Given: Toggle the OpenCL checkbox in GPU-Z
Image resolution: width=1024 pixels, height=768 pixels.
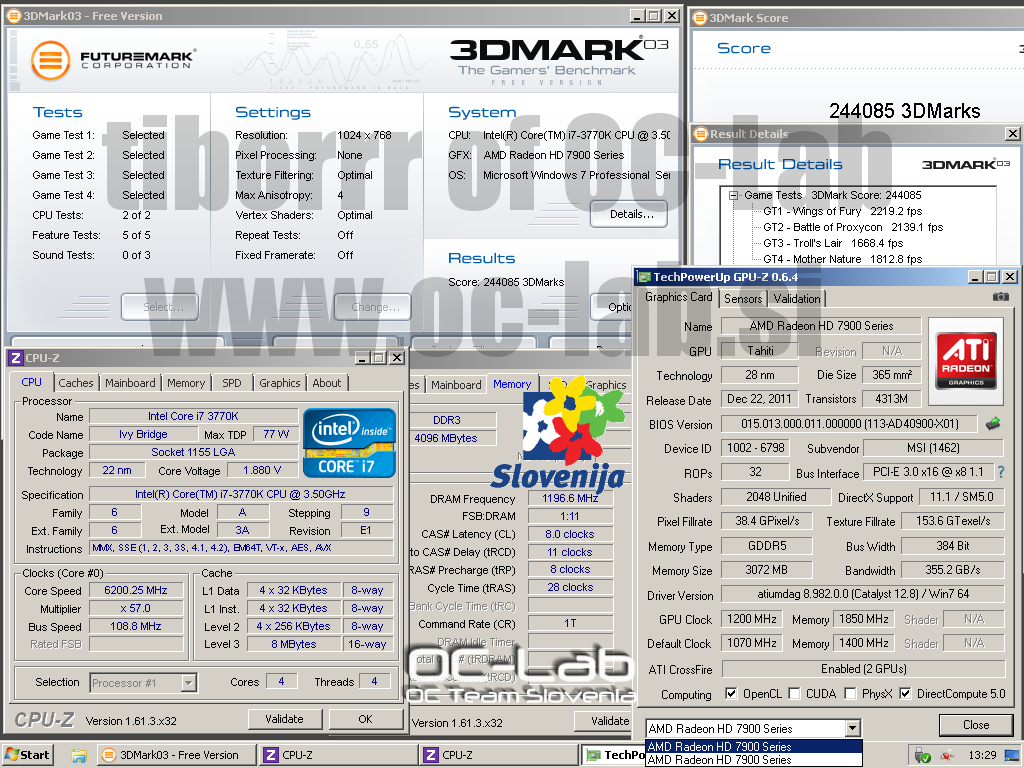Looking at the screenshot, I should pos(731,694).
